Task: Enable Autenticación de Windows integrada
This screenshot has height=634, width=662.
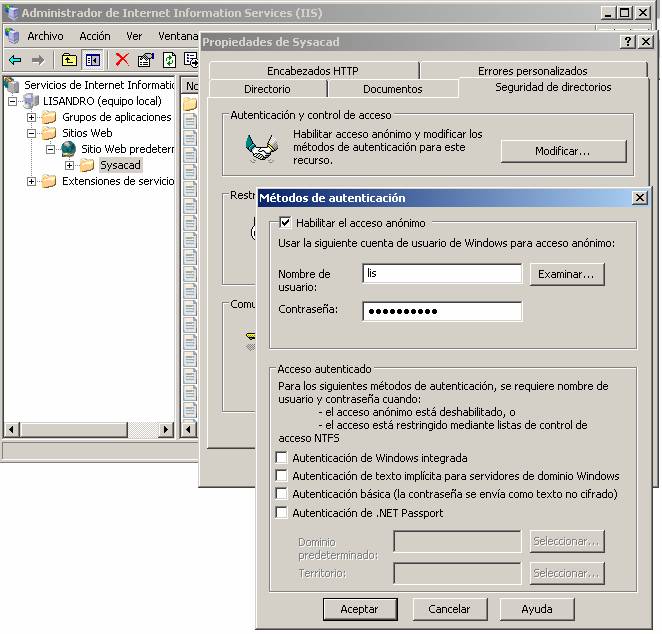Action: (281, 458)
